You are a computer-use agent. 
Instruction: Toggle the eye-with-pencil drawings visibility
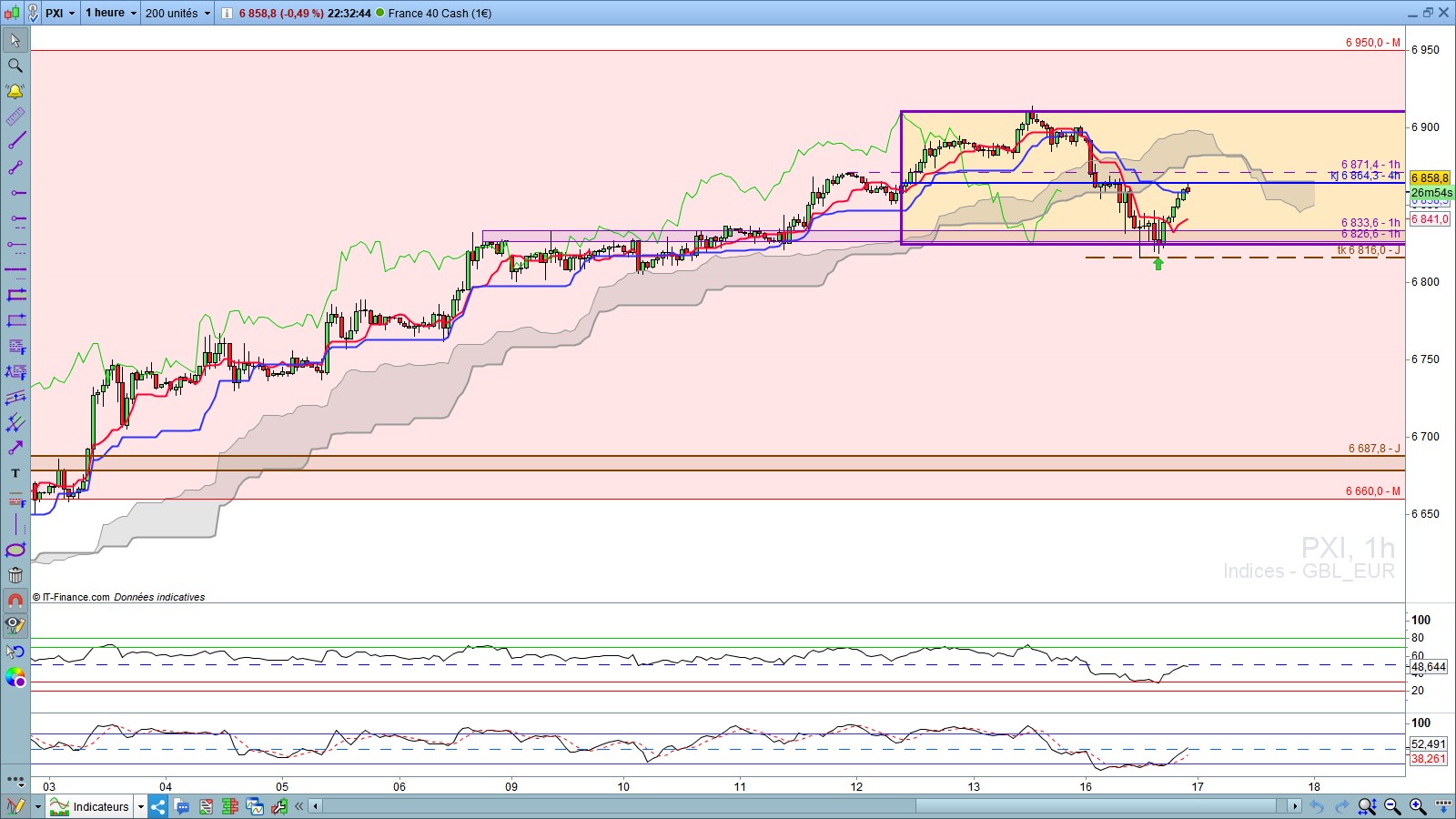click(x=15, y=626)
